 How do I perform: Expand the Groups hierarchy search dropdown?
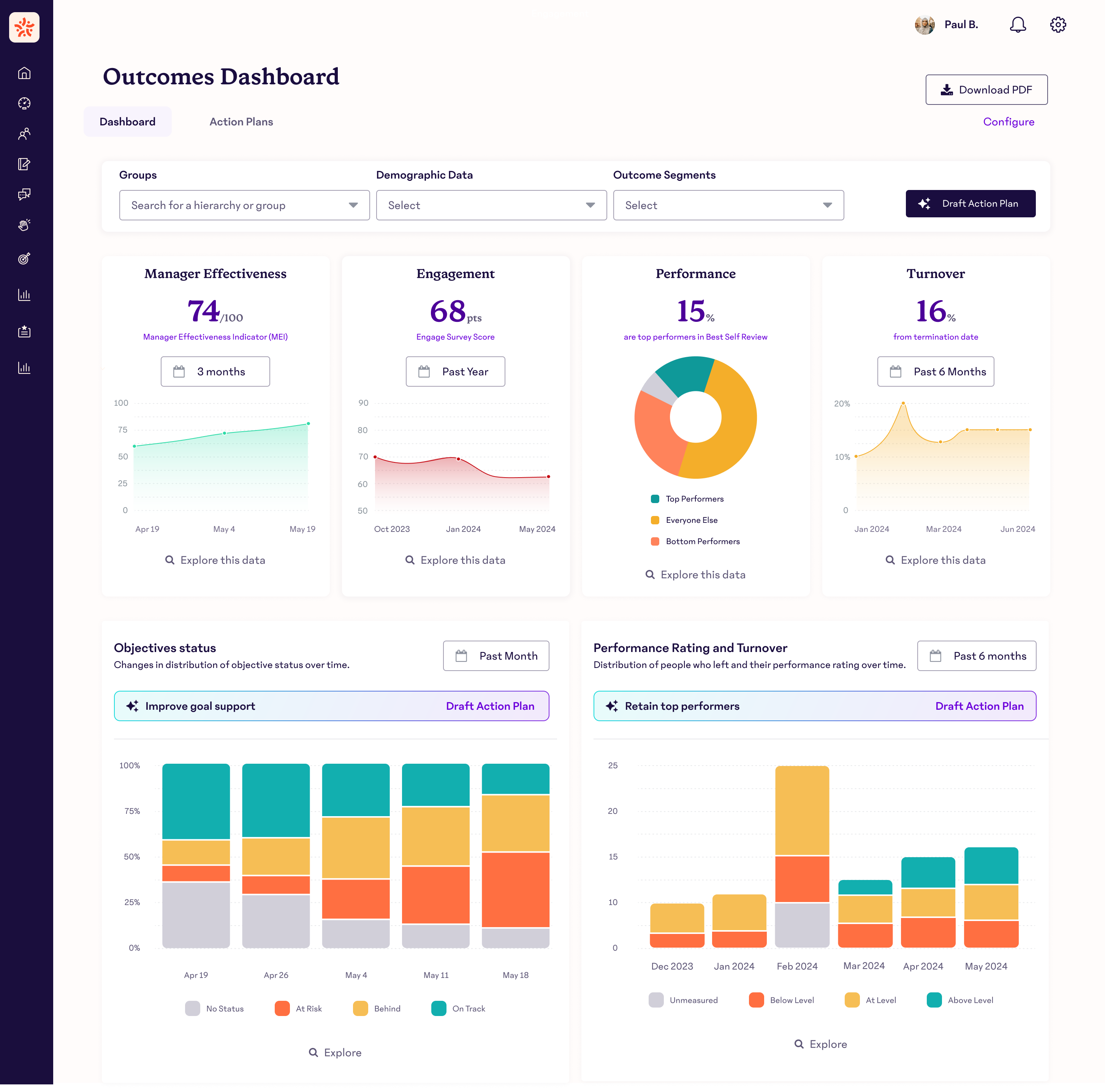point(244,205)
